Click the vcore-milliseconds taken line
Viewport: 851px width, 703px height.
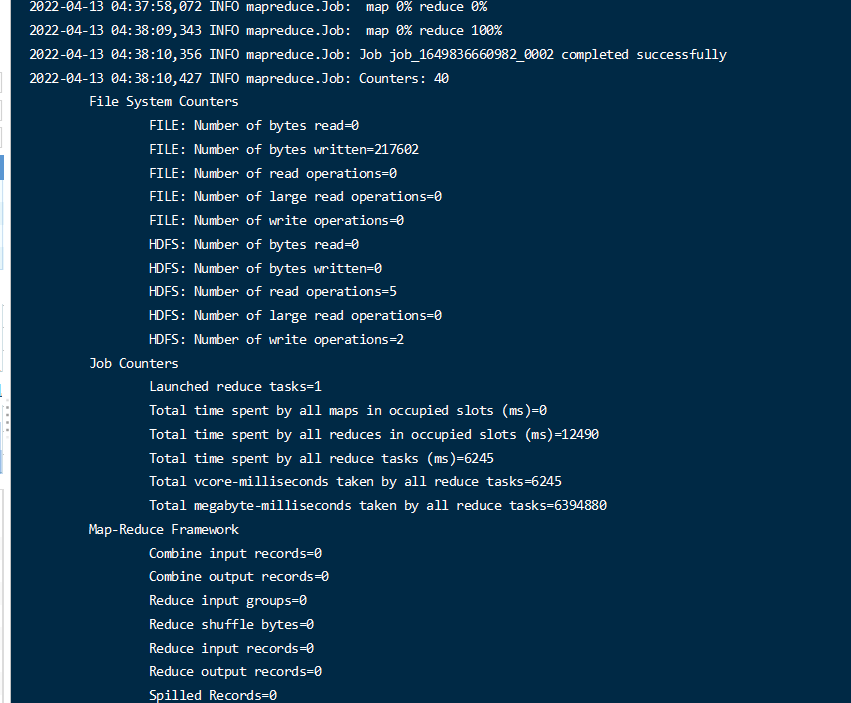pyautogui.click(x=355, y=481)
